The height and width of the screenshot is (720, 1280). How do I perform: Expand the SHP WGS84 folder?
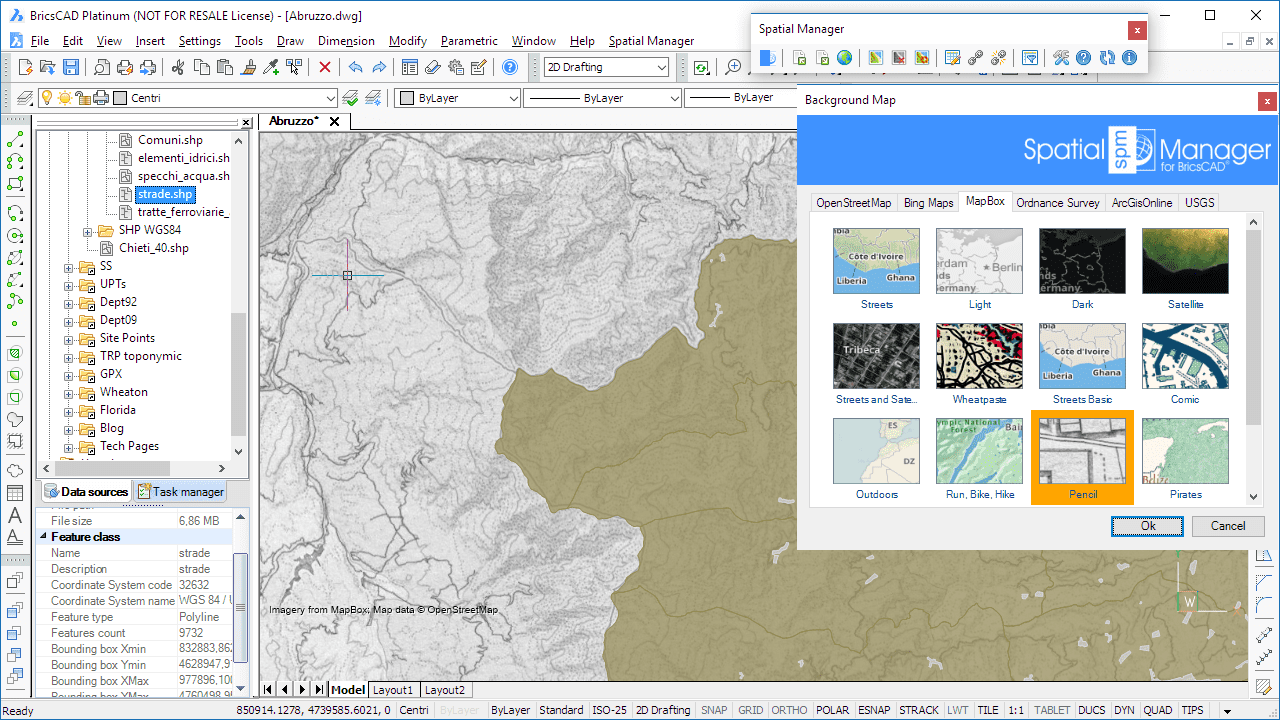pyautogui.click(x=87, y=231)
